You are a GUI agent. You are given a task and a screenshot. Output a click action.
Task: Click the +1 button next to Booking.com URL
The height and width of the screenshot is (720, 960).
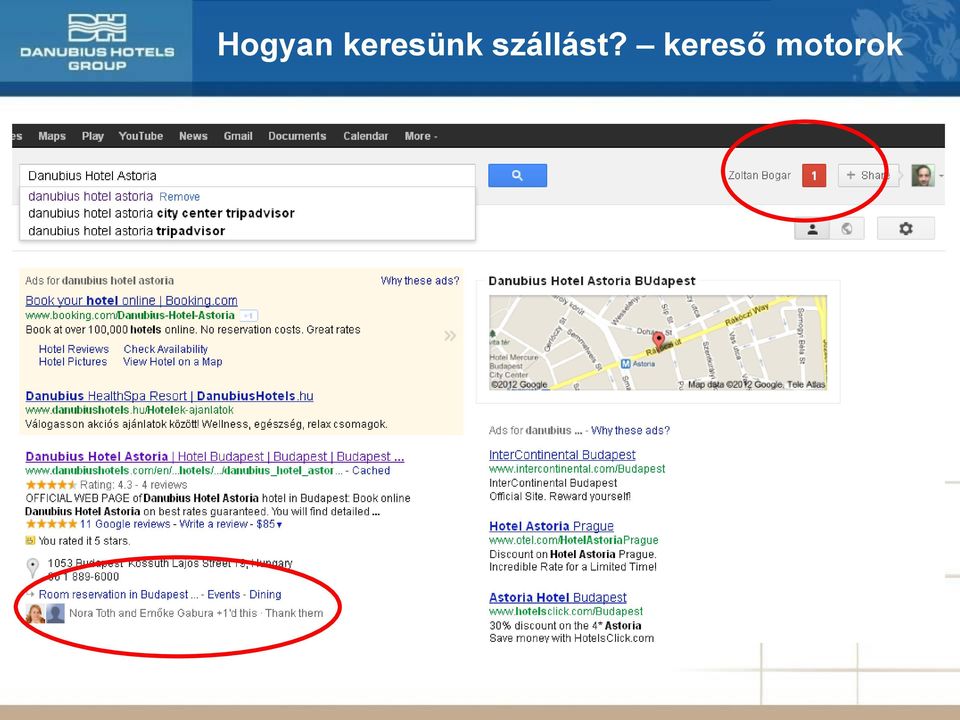(248, 316)
